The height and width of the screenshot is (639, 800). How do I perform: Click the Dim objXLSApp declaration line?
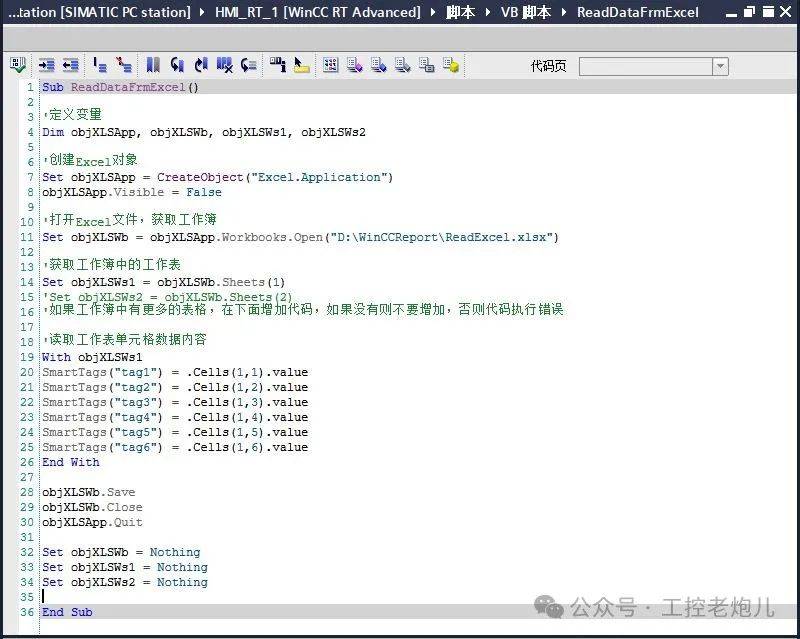[204, 133]
